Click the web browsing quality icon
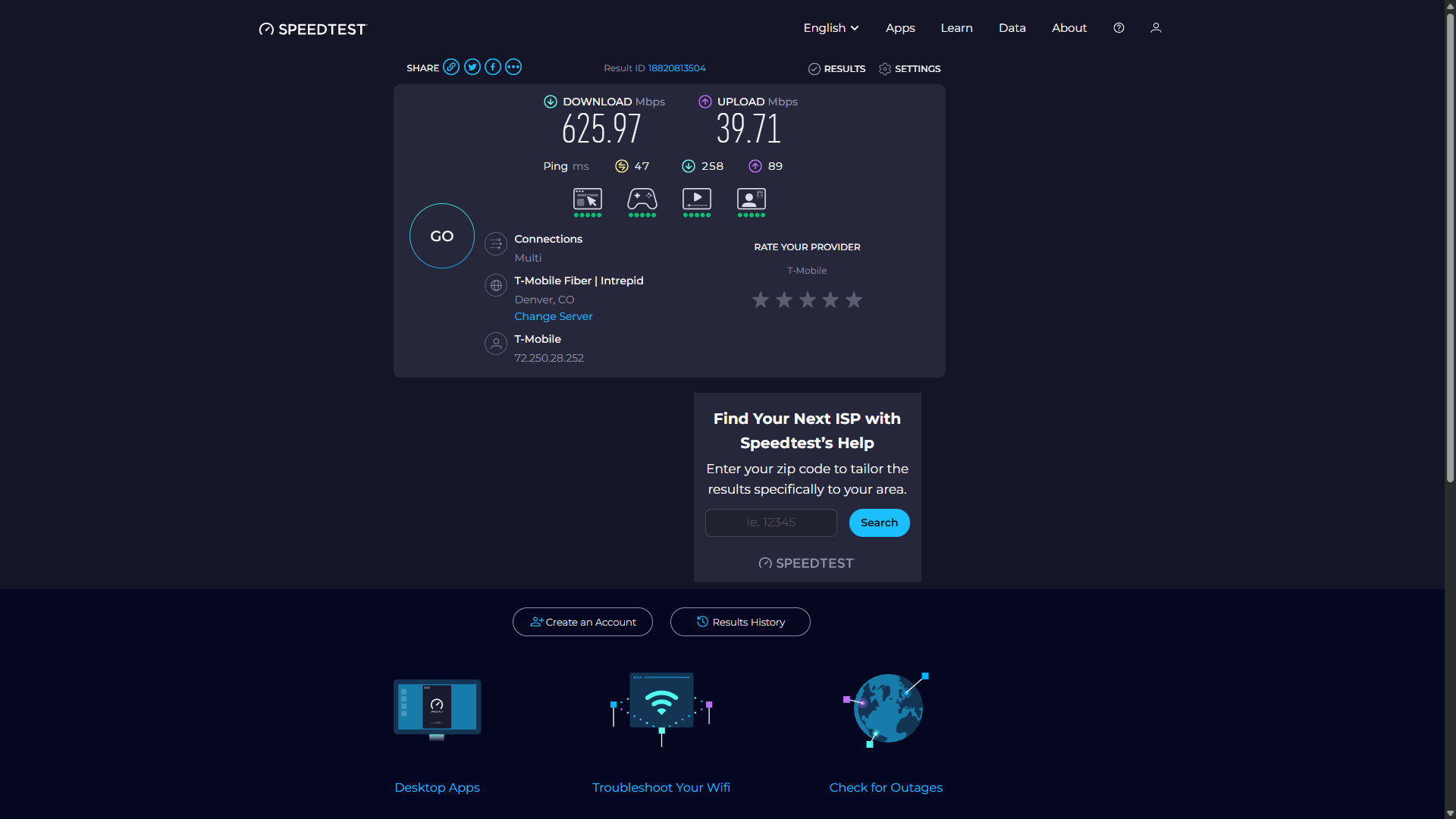 [x=588, y=199]
